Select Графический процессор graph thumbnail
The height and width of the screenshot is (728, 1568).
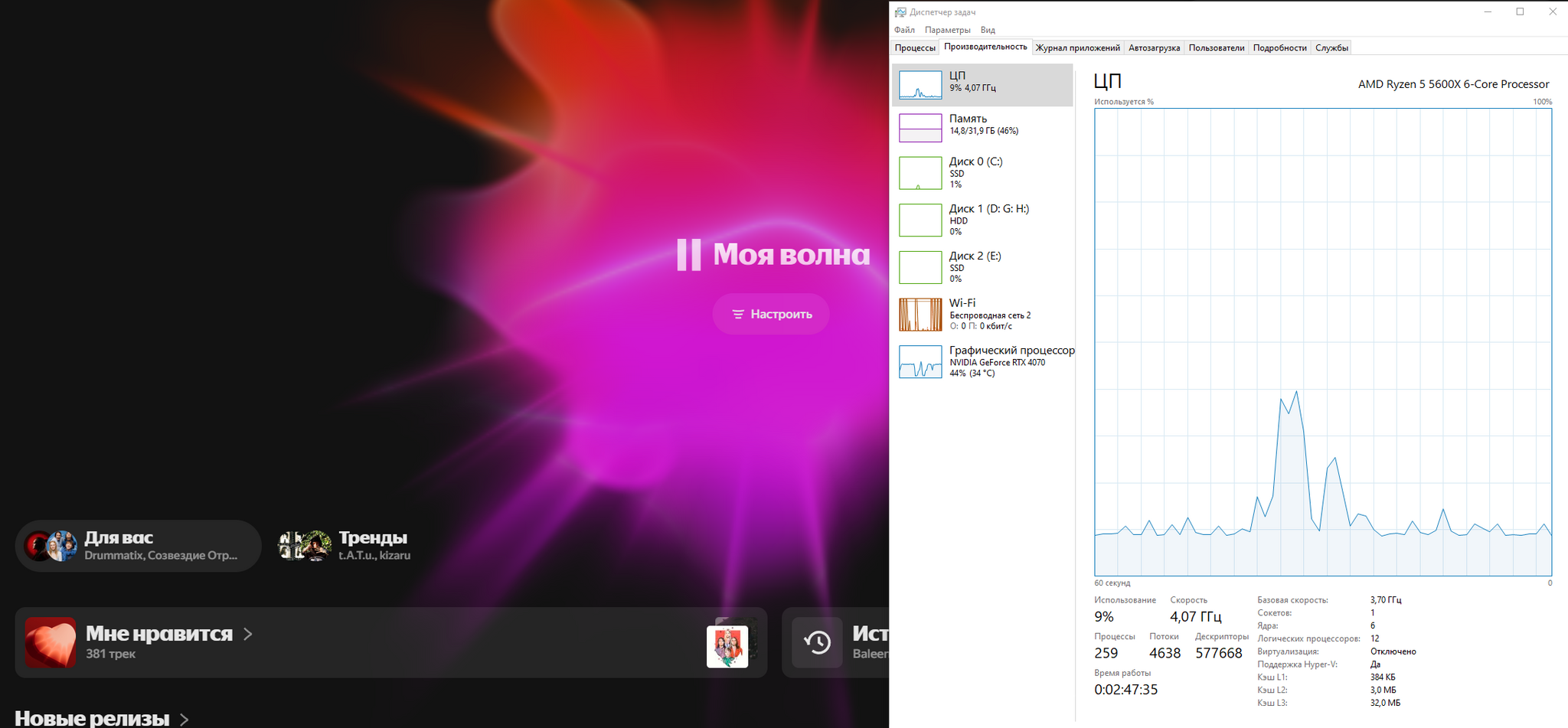(920, 362)
